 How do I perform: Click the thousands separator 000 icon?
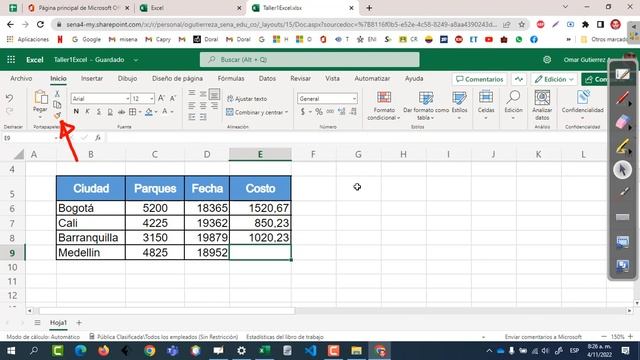(x=330, y=111)
